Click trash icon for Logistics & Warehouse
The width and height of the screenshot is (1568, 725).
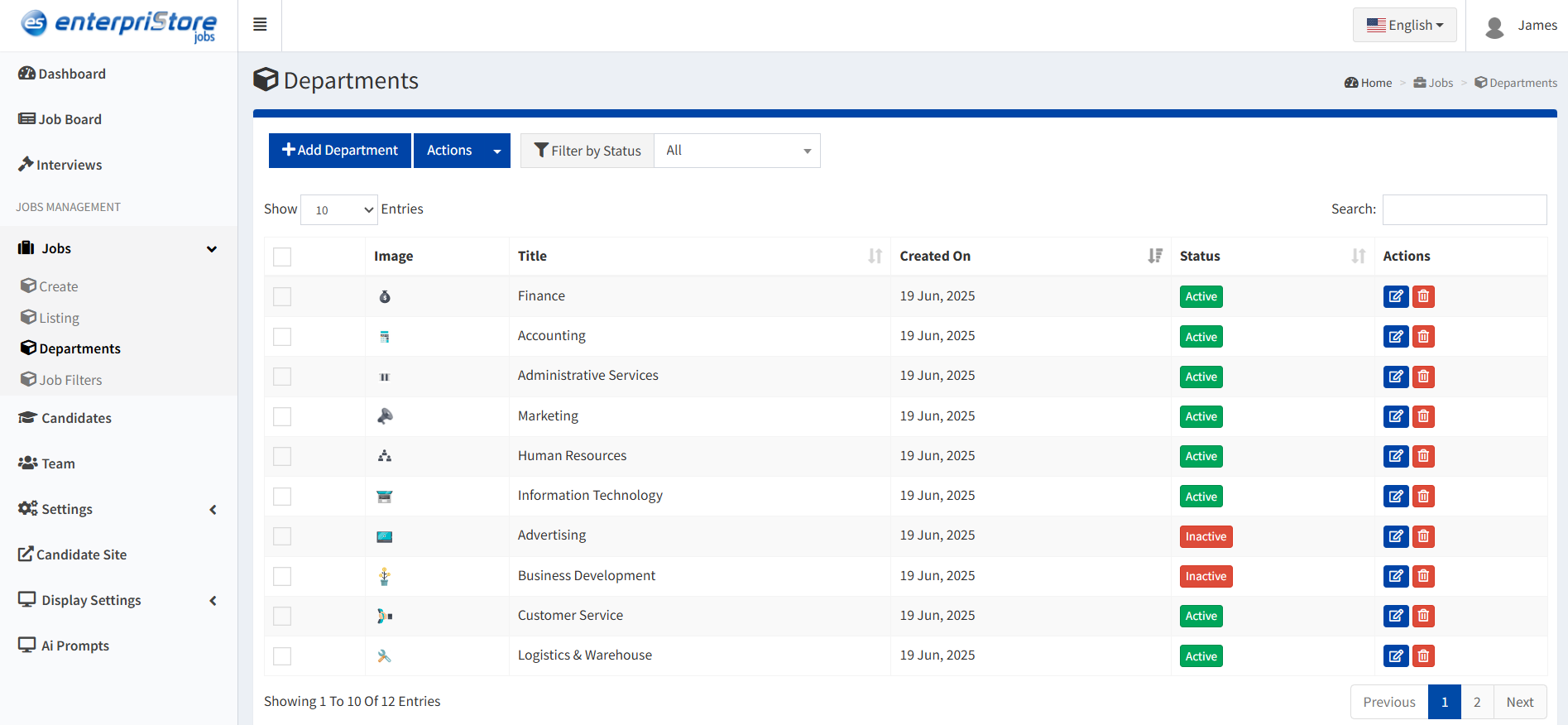coord(1423,656)
